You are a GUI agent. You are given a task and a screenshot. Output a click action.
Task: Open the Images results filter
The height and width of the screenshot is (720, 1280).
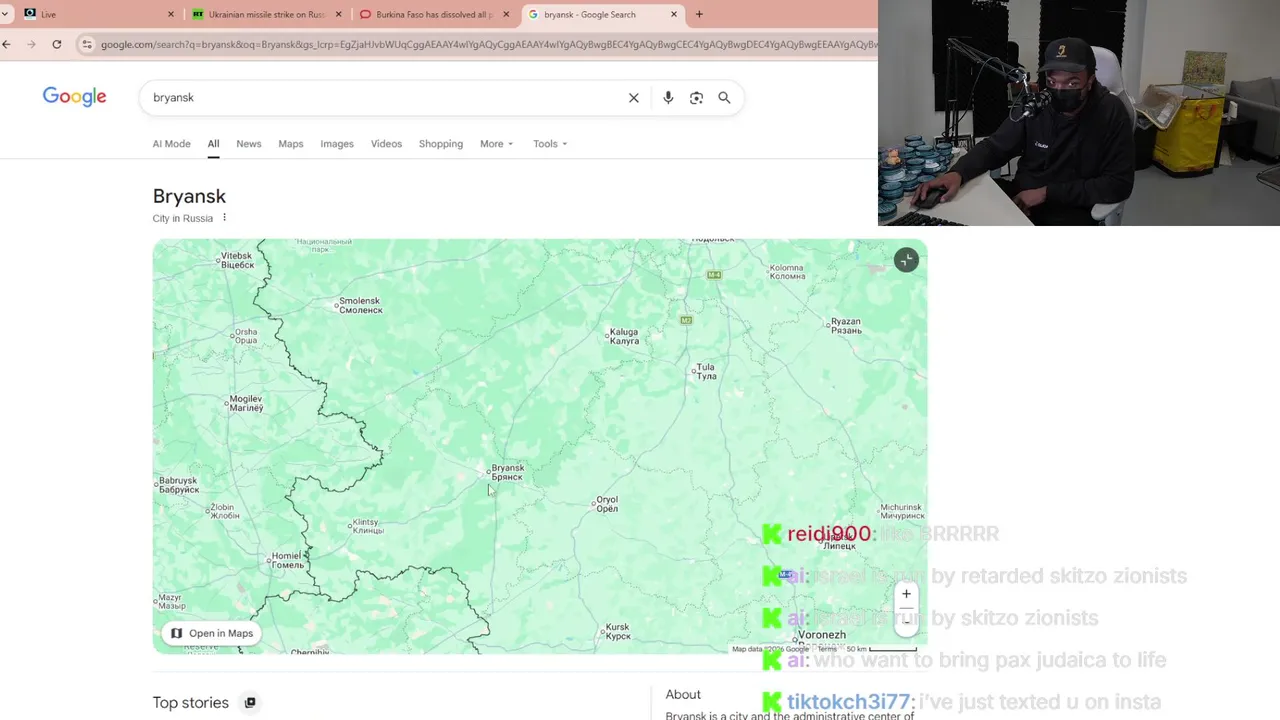pyautogui.click(x=337, y=144)
